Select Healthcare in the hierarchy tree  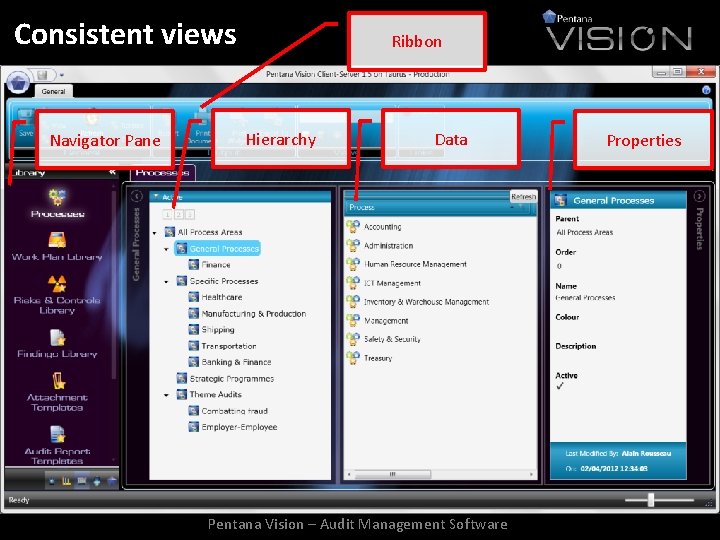point(221,297)
